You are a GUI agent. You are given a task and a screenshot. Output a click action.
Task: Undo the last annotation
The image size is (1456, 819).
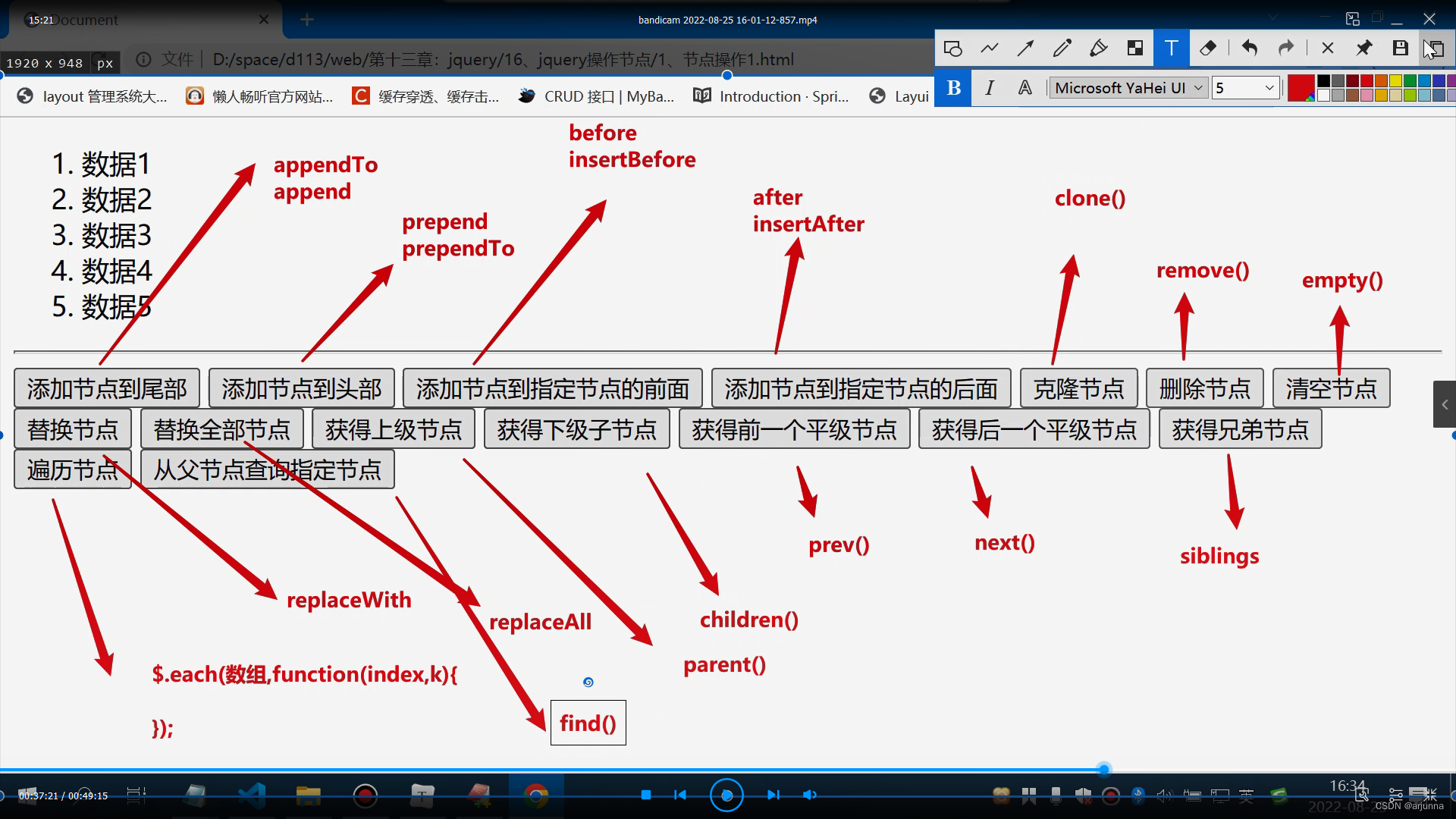[1249, 49]
